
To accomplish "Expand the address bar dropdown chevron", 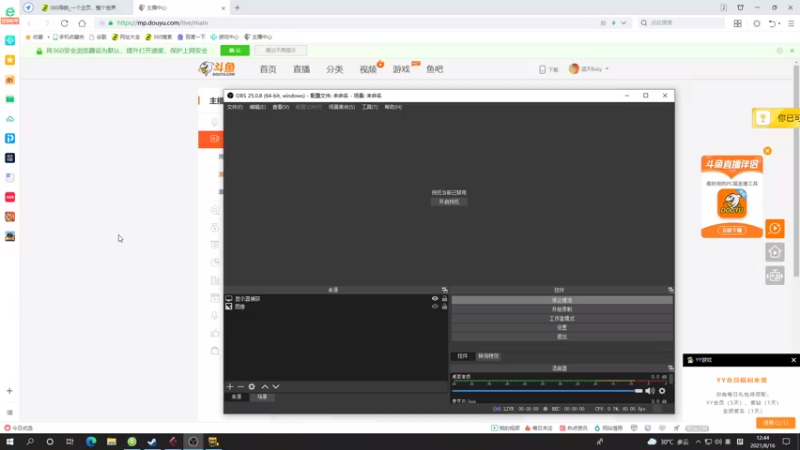I will pos(623,23).
